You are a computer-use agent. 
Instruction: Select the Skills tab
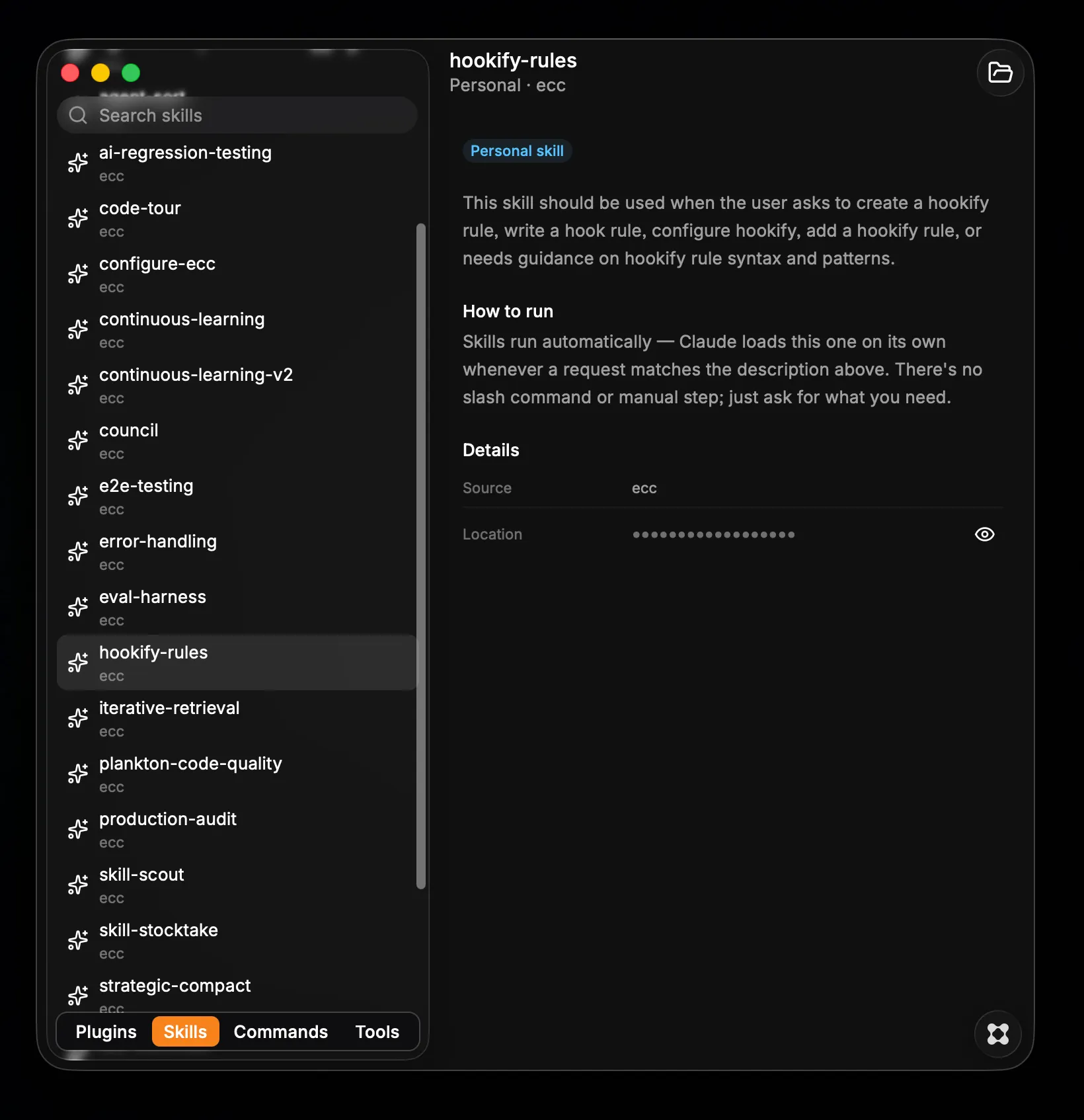coord(185,1032)
